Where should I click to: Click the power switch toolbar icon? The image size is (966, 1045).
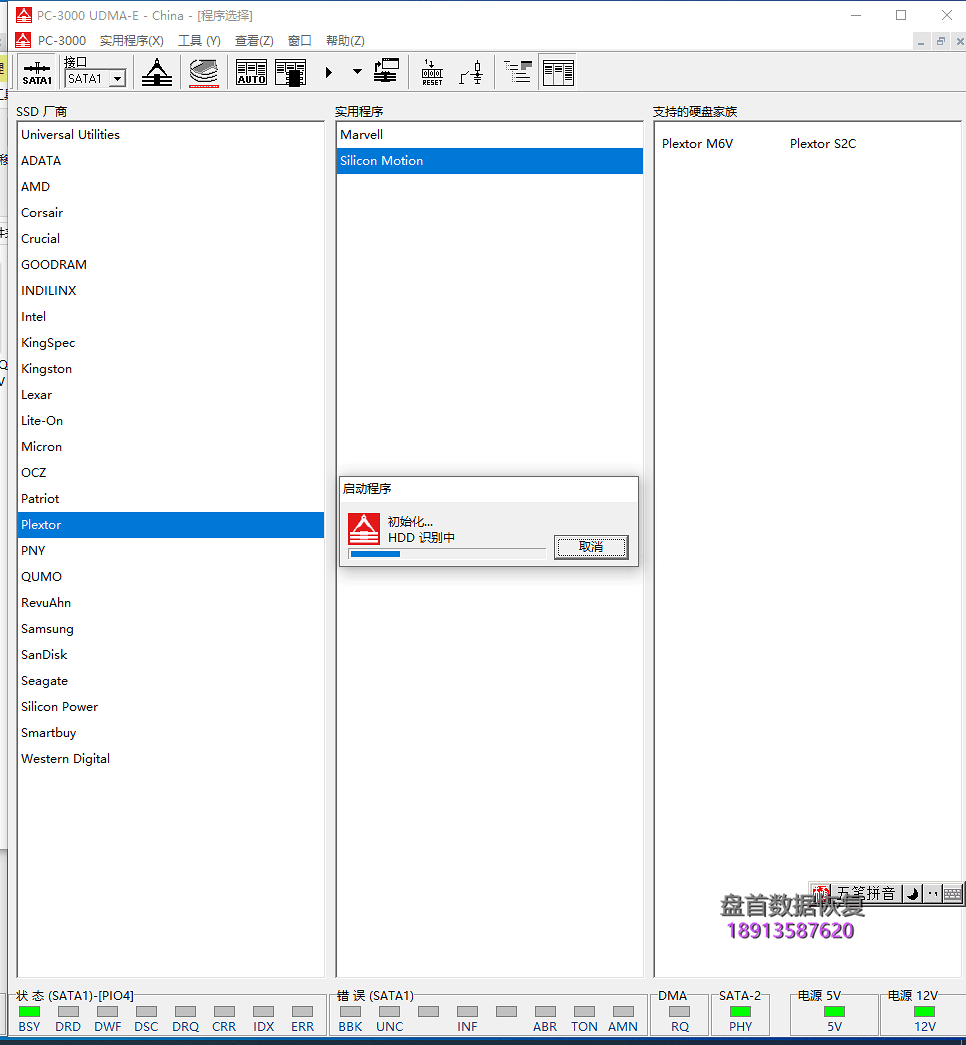click(x=471, y=72)
